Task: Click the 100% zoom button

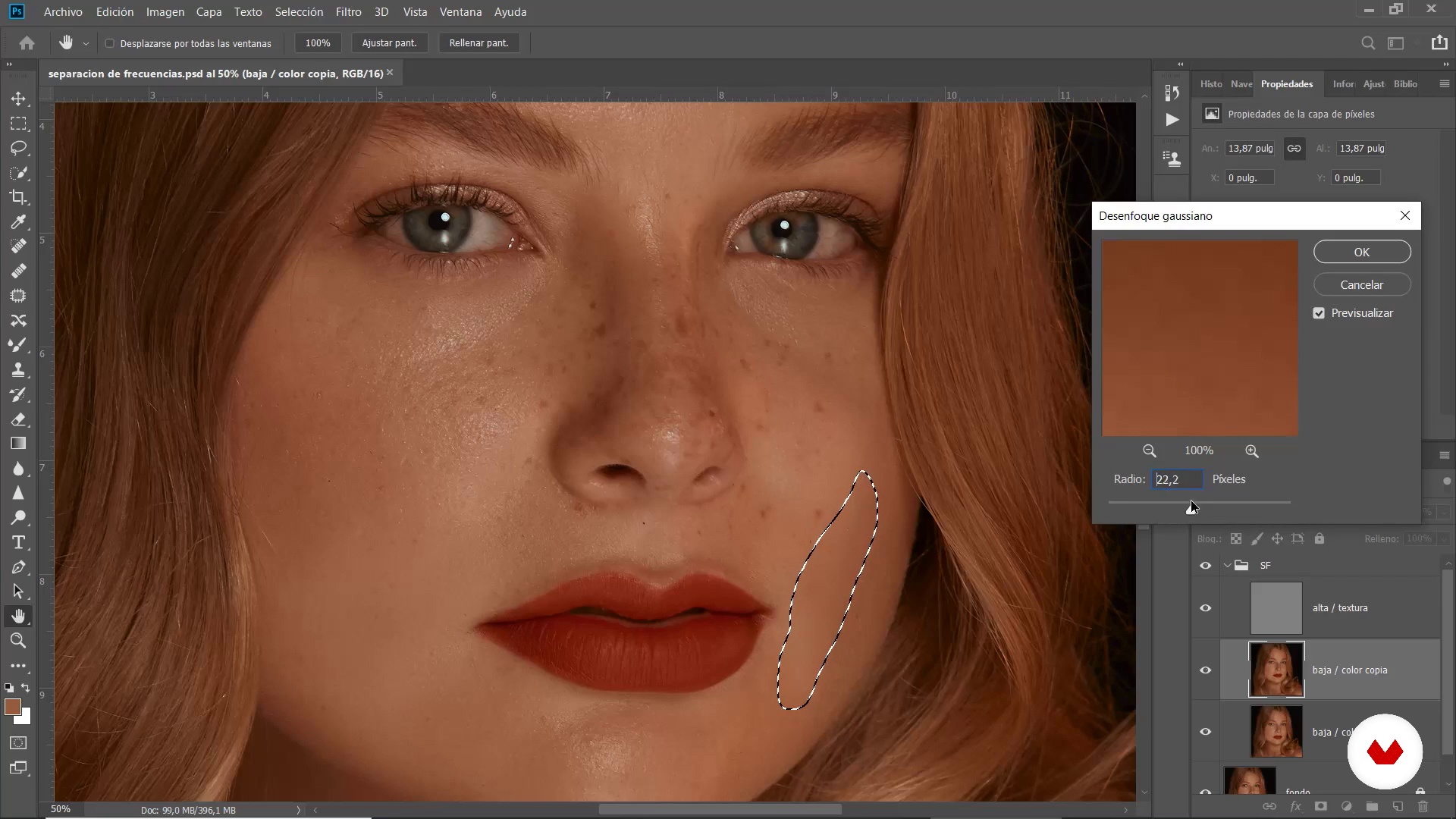Action: (x=318, y=43)
